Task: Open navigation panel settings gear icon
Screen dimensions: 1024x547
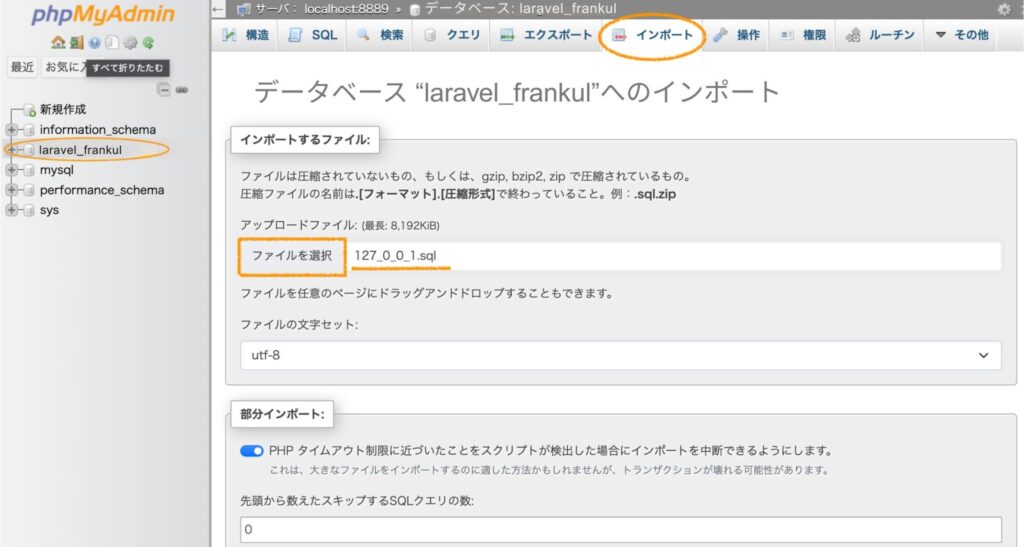Action: pyautogui.click(x=131, y=42)
